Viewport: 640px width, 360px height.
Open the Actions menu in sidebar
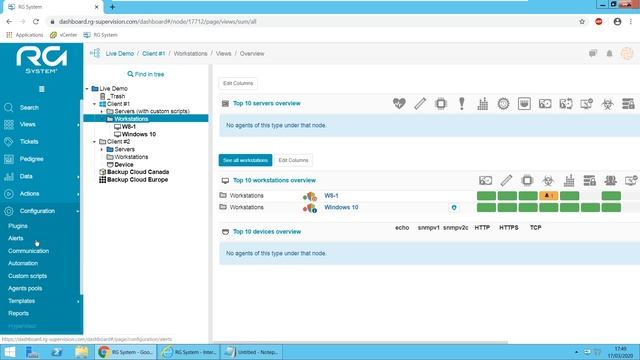click(x=29, y=194)
